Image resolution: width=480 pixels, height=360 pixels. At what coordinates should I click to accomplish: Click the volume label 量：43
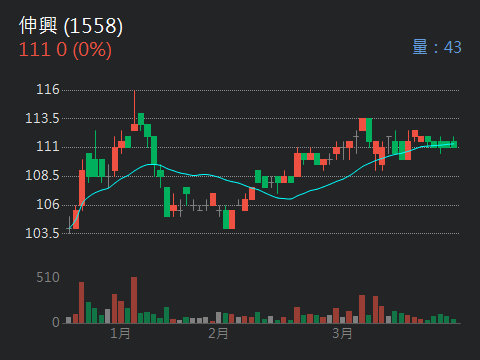(437, 47)
